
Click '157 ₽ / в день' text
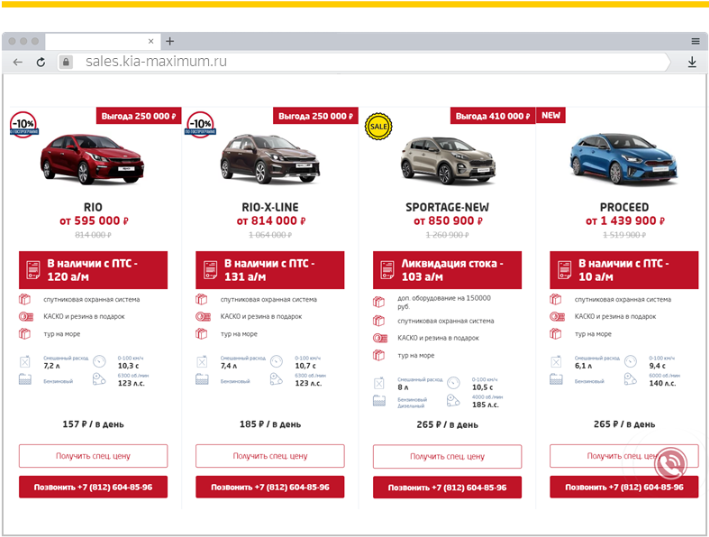93,424
